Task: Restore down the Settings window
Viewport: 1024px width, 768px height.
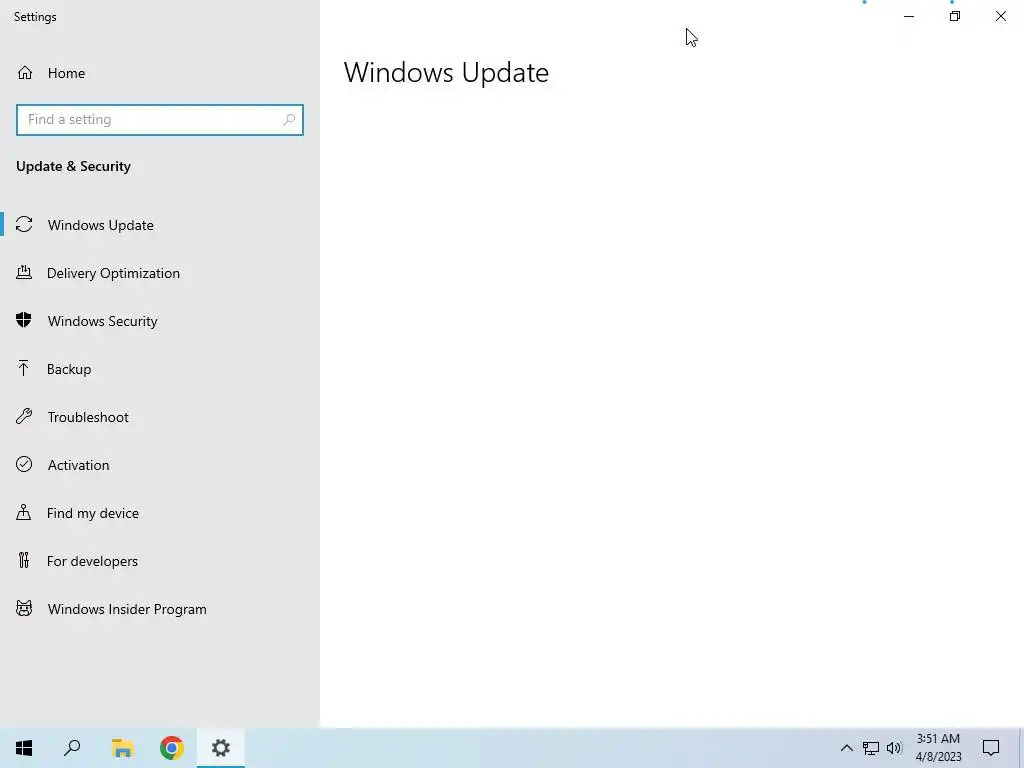Action: point(955,16)
